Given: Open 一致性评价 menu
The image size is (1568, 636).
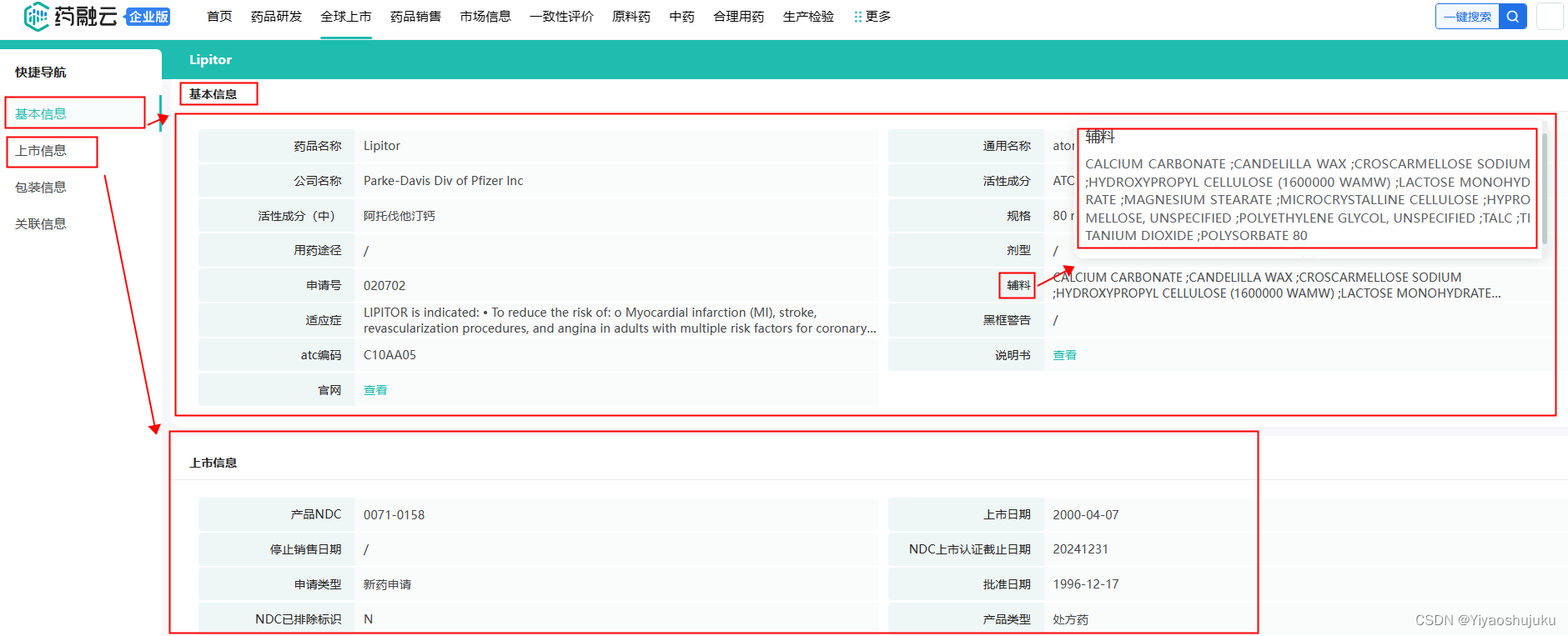Looking at the screenshot, I should [x=561, y=17].
